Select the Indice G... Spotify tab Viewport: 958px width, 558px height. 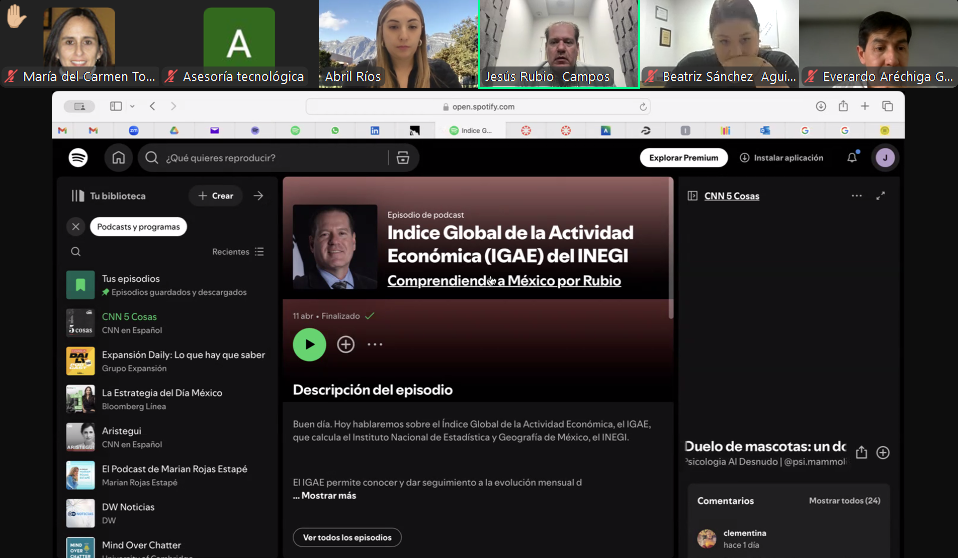[470, 130]
